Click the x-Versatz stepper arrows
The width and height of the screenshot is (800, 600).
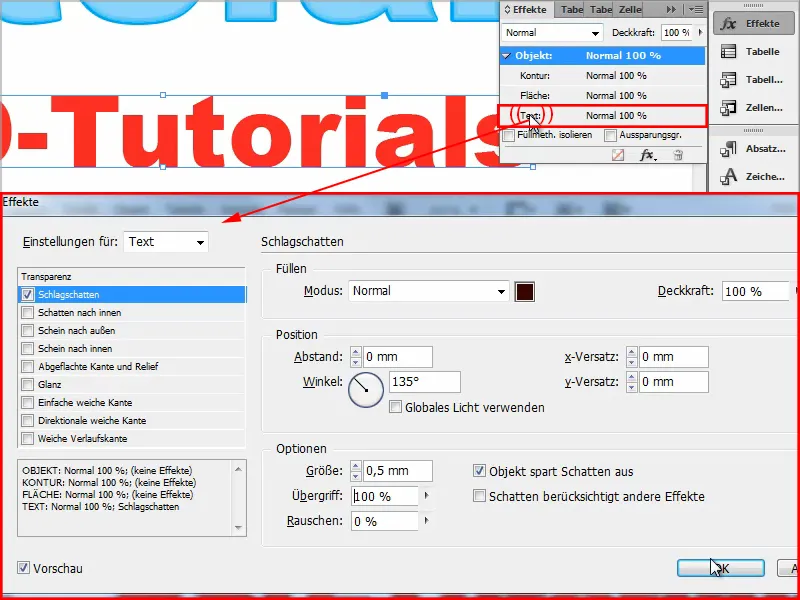pos(632,357)
